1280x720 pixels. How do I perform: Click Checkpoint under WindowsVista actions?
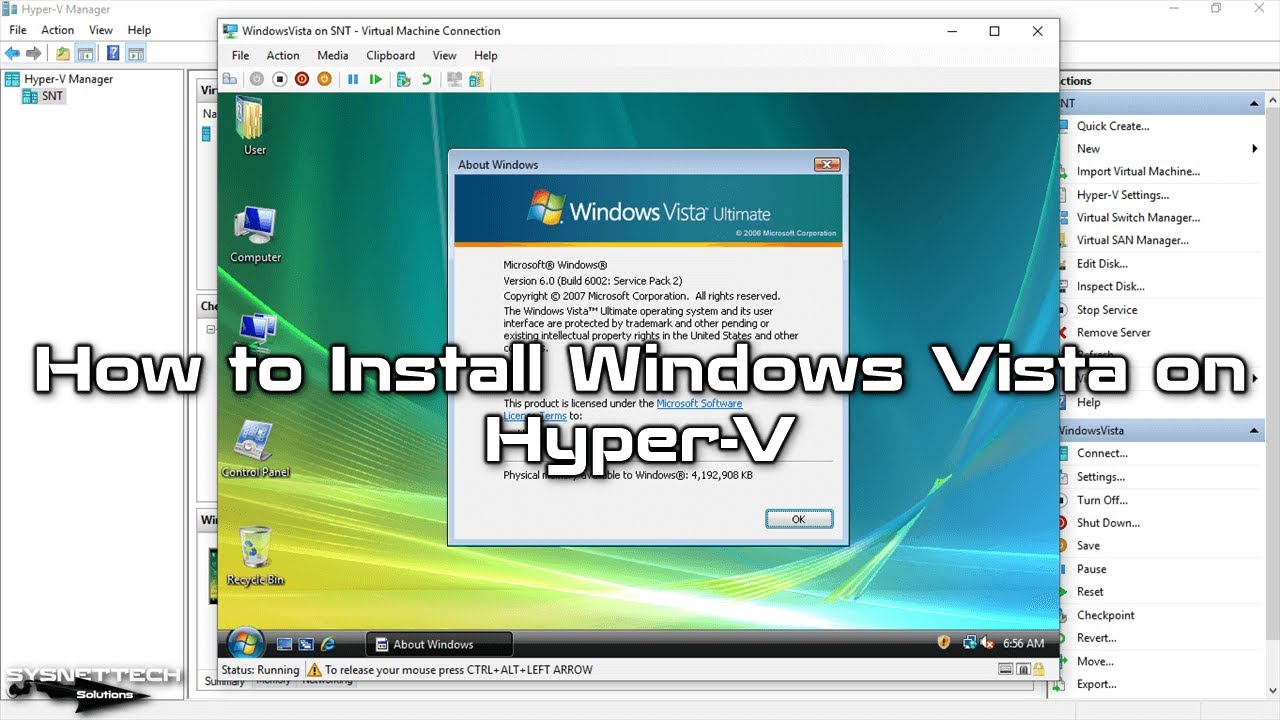1106,615
